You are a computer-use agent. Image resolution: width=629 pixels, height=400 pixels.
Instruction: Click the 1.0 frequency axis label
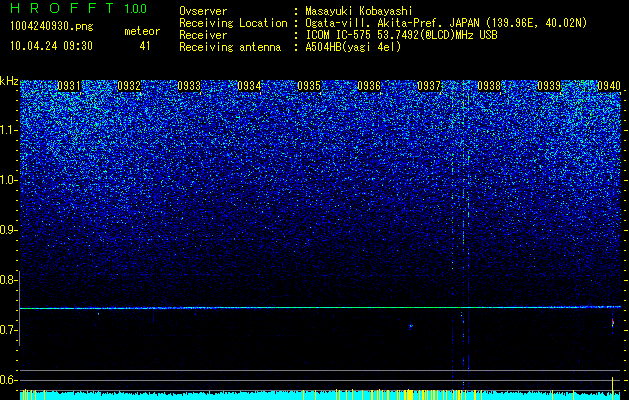coord(8,180)
